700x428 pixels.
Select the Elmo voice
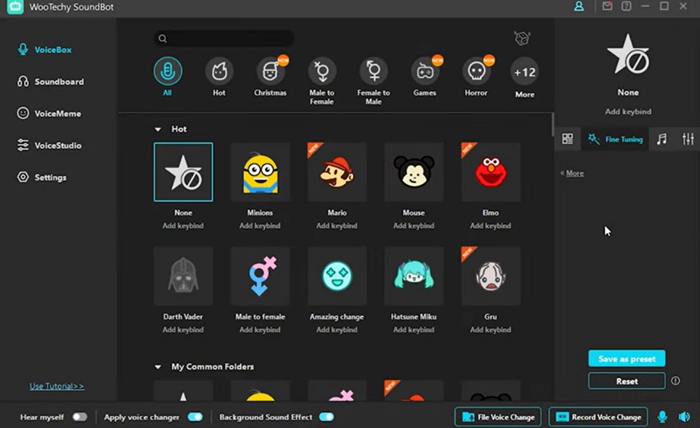point(491,172)
